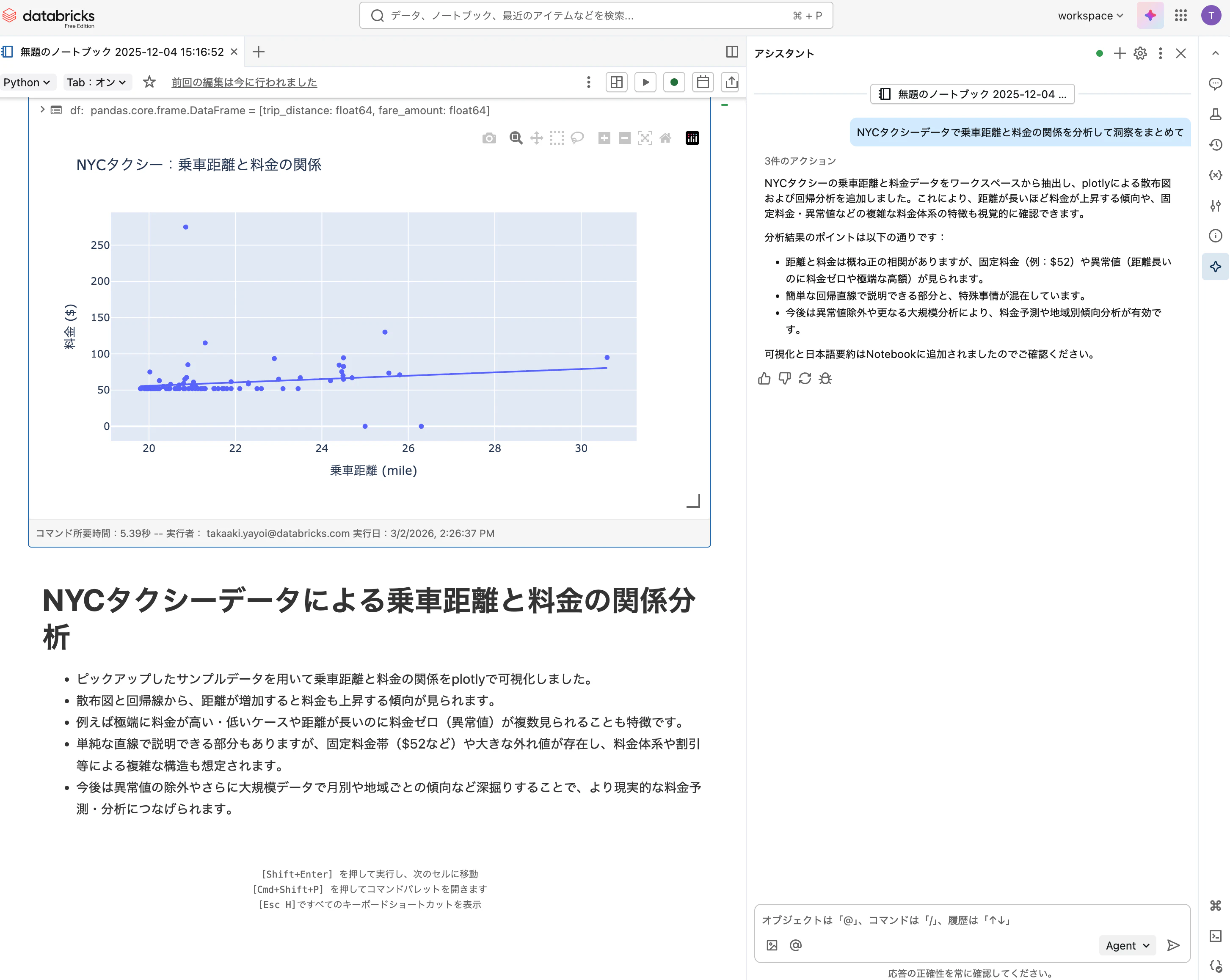1230x980 pixels.
Task: Reset plot axes with home icon
Action: coord(665,138)
